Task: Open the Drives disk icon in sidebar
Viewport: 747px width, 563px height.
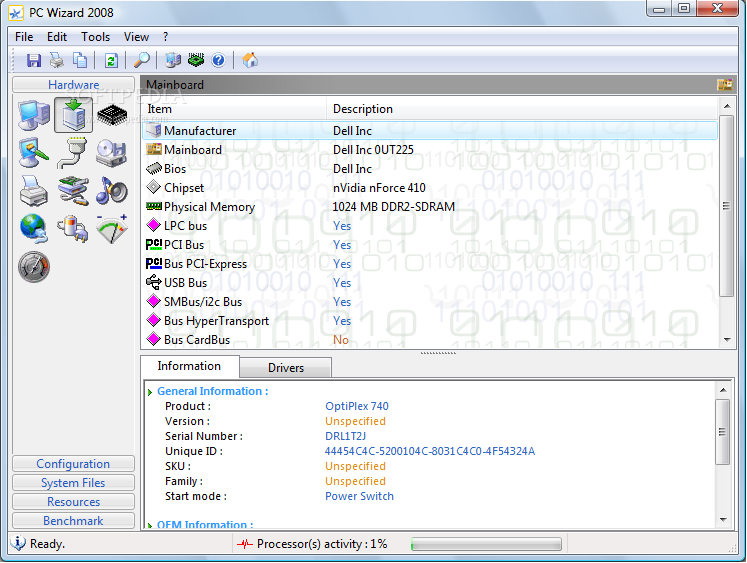Action: pos(112,153)
